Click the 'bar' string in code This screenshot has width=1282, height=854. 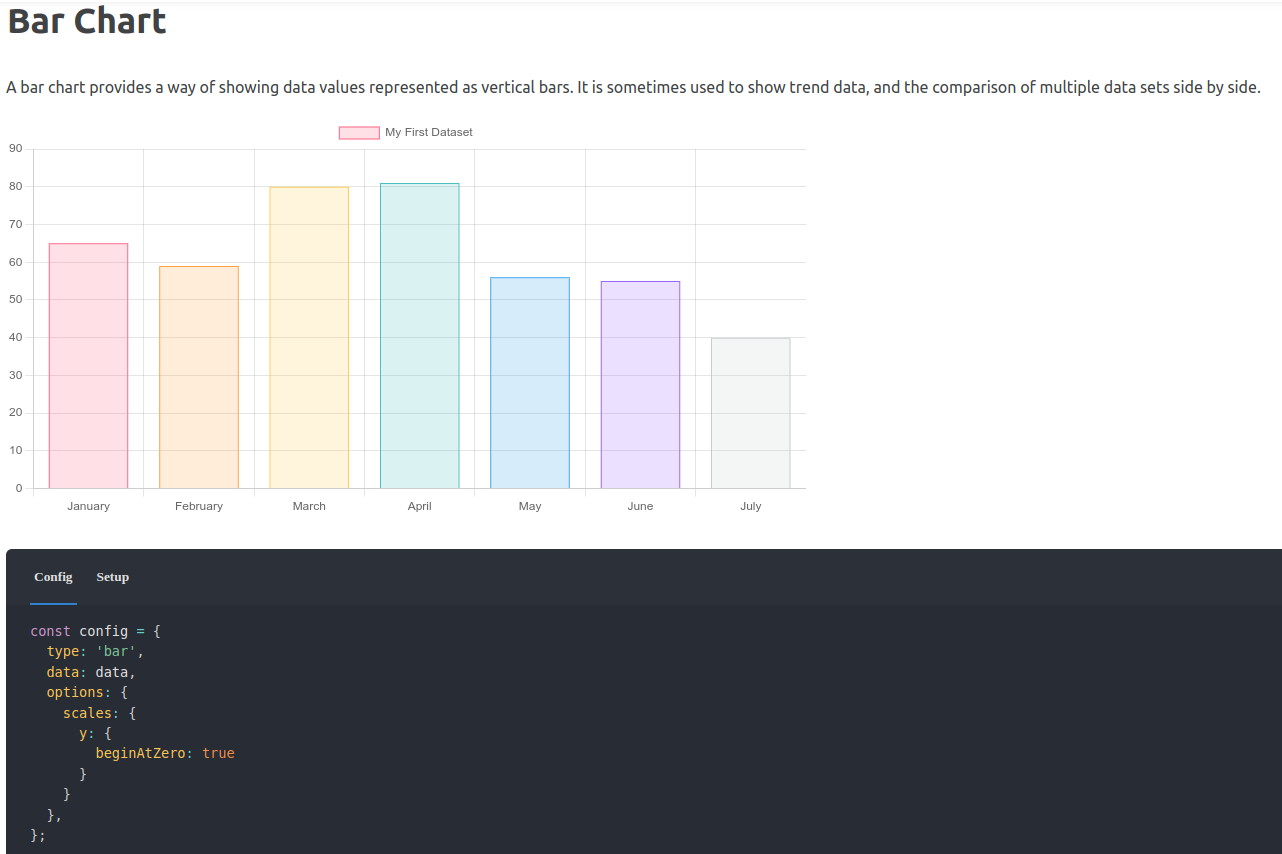pyautogui.click(x=119, y=651)
